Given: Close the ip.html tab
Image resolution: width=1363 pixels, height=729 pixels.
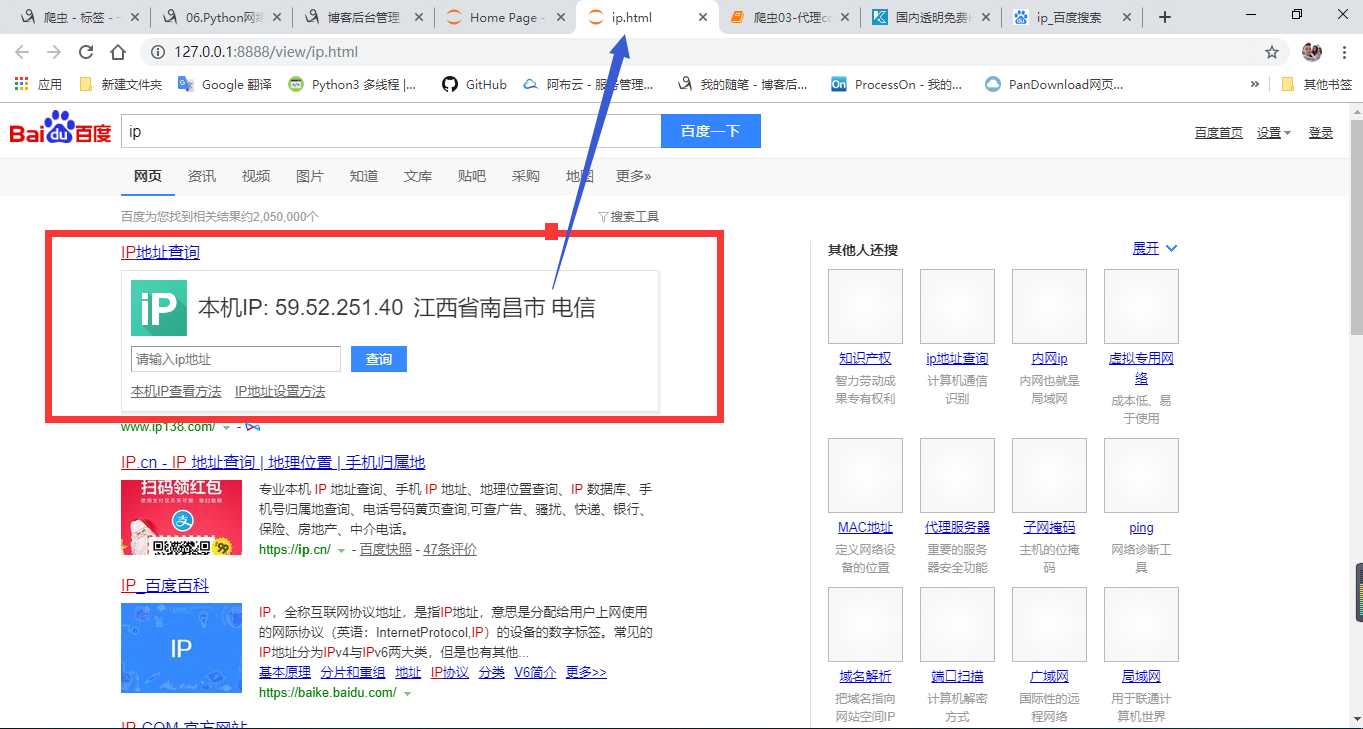Looking at the screenshot, I should 704,17.
